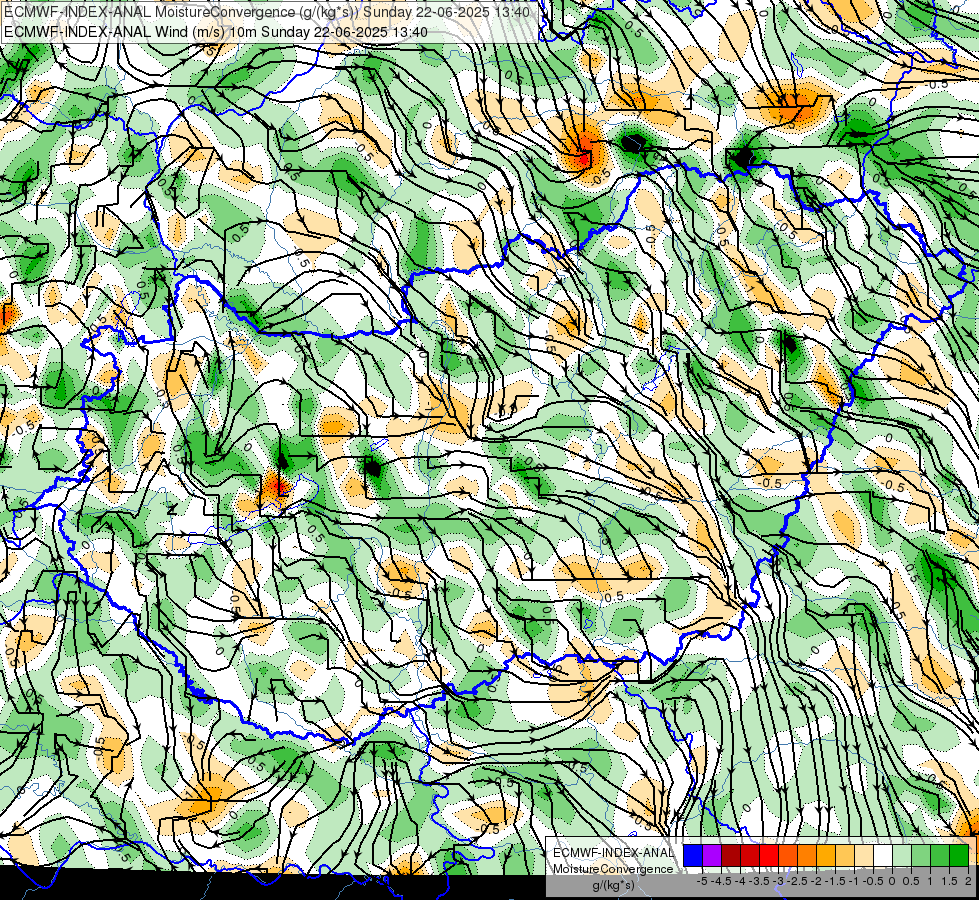Screen dimensions: 979x900
Task: Click the legend tick label 2
Action: click(968, 881)
